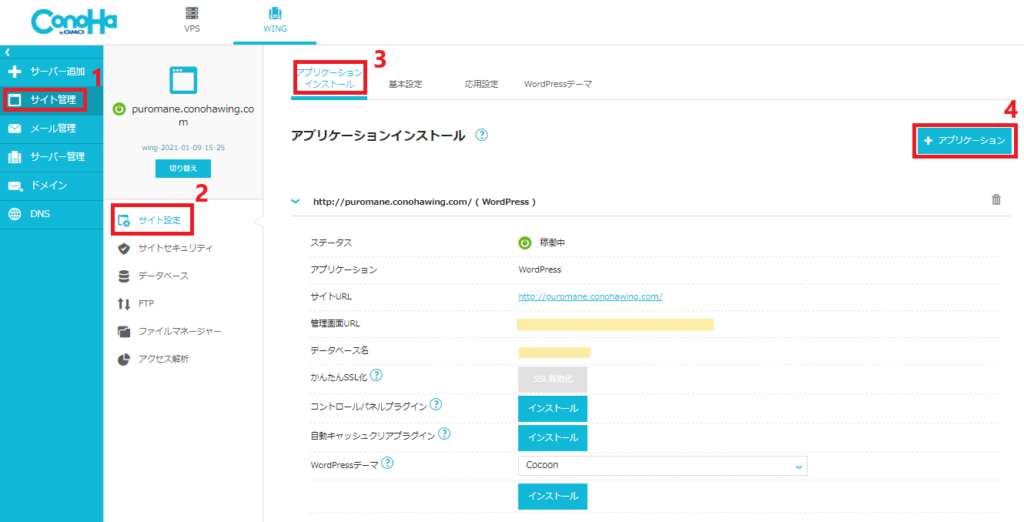This screenshot has width=1024, height=522.
Task: Switch to the 応用設定 tab
Action: pos(482,84)
